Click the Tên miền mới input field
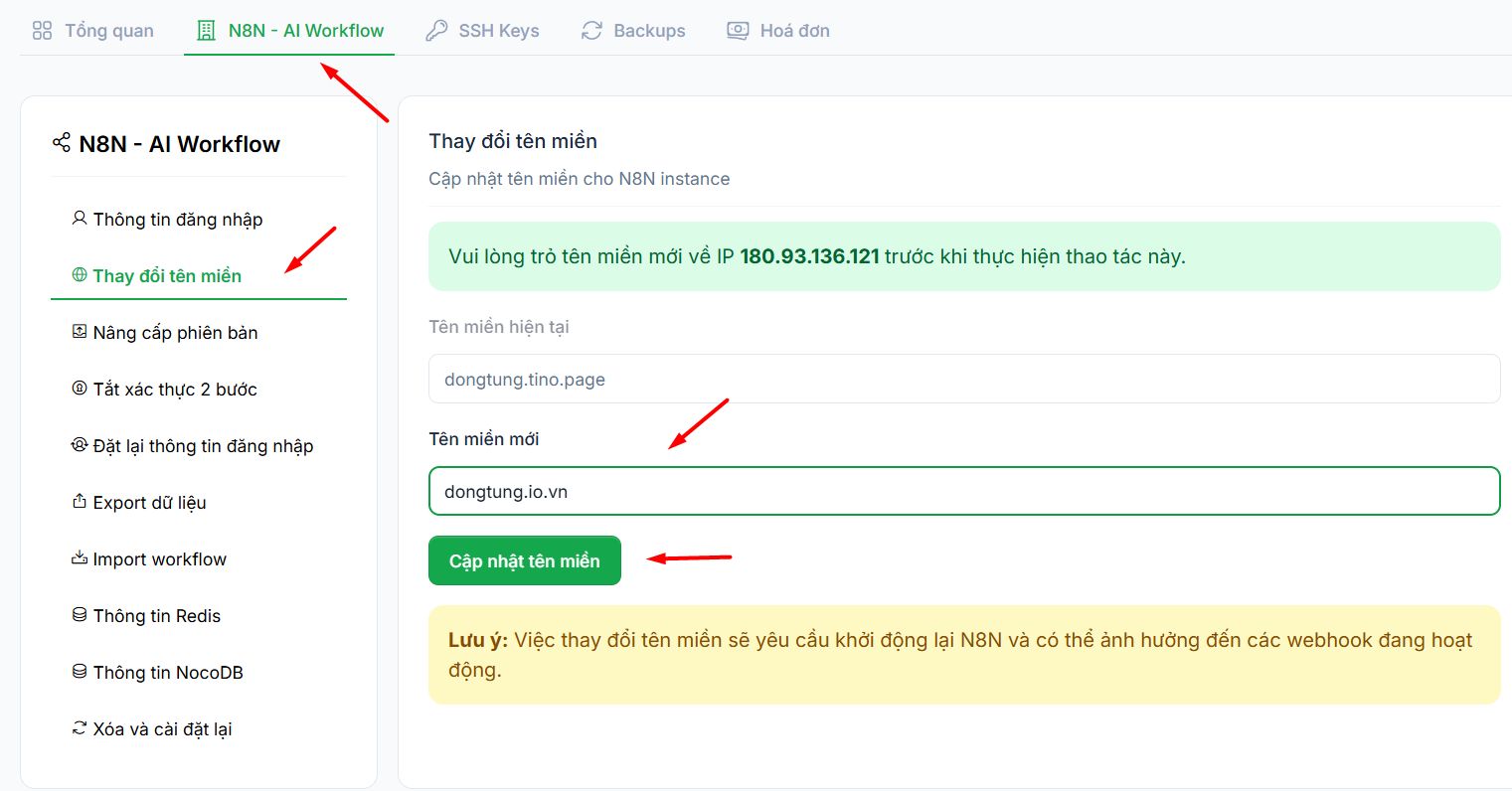This screenshot has height=791, width=1512. coord(963,492)
